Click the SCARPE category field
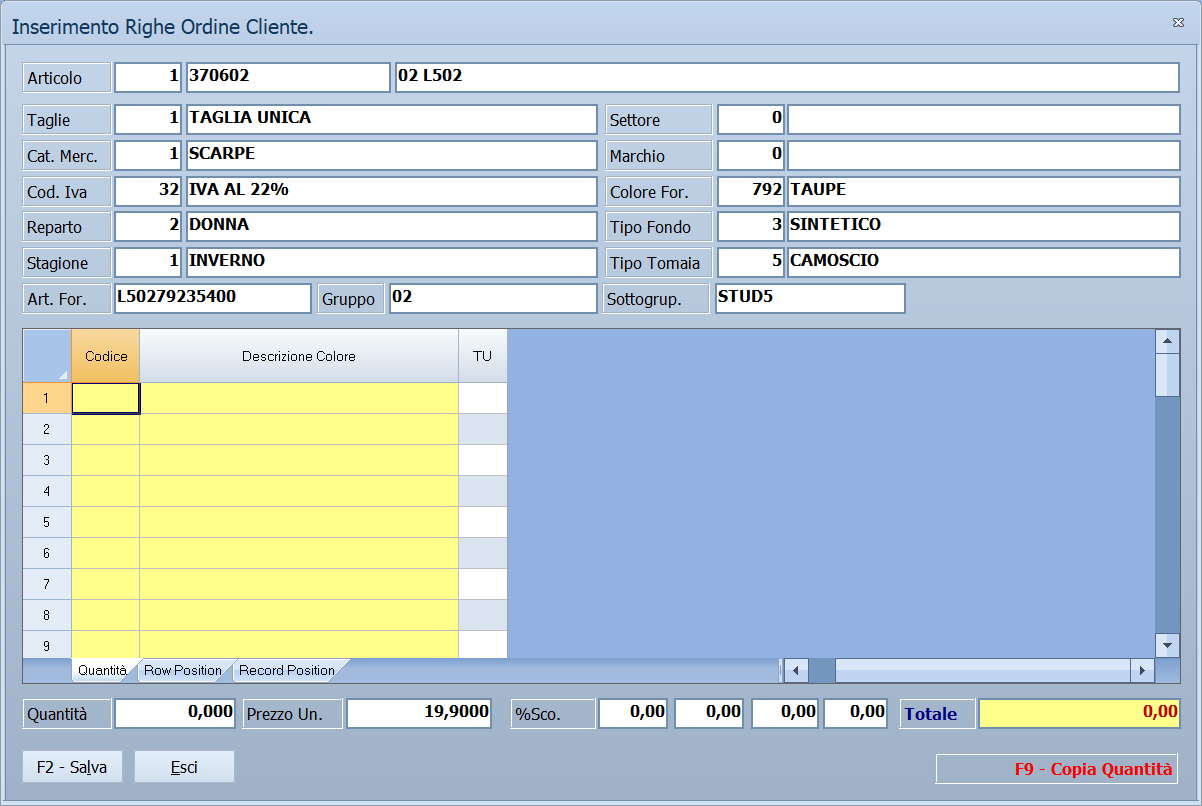1202x806 pixels. coord(392,155)
